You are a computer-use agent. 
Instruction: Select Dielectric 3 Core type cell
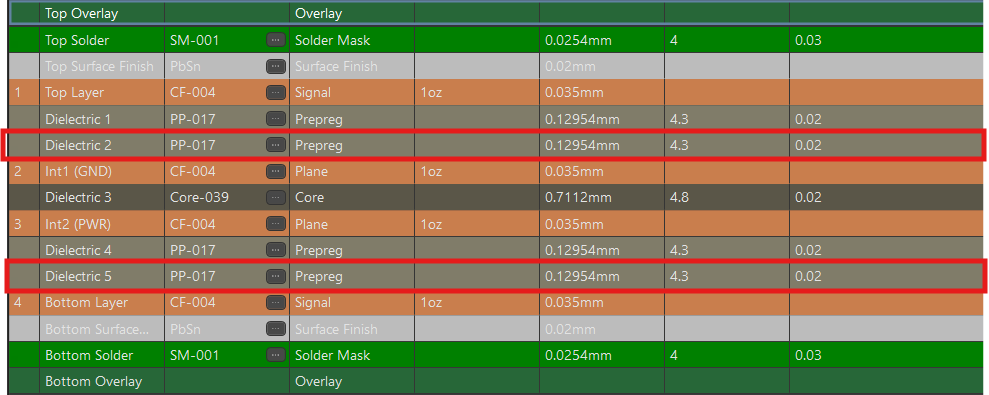coord(352,198)
